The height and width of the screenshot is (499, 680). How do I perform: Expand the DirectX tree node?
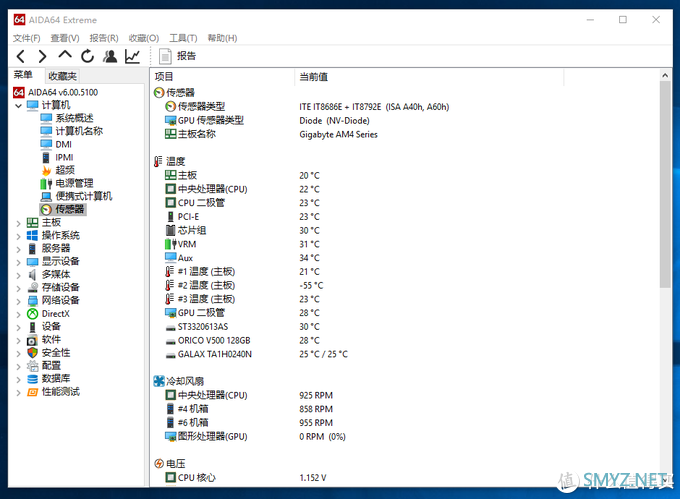(x=18, y=314)
